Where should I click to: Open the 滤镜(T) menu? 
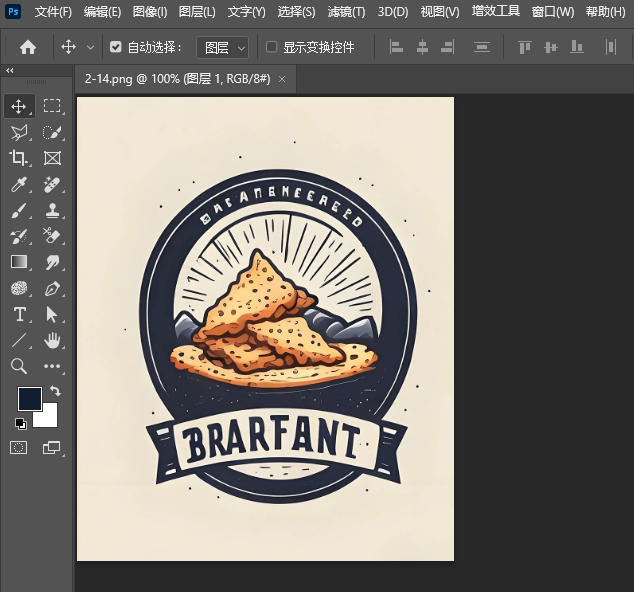pos(346,12)
